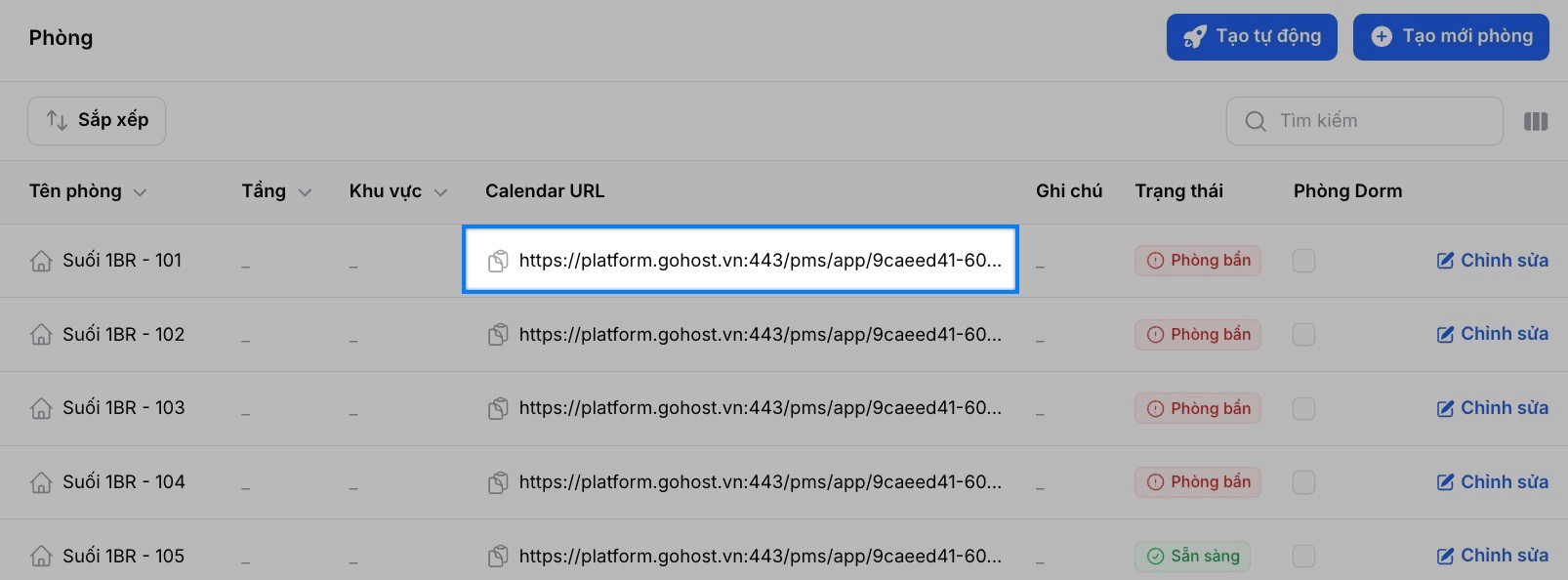Expand the Tên phòng column sort dropdown
Image resolution: width=1568 pixels, height=580 pixels.
click(x=140, y=192)
